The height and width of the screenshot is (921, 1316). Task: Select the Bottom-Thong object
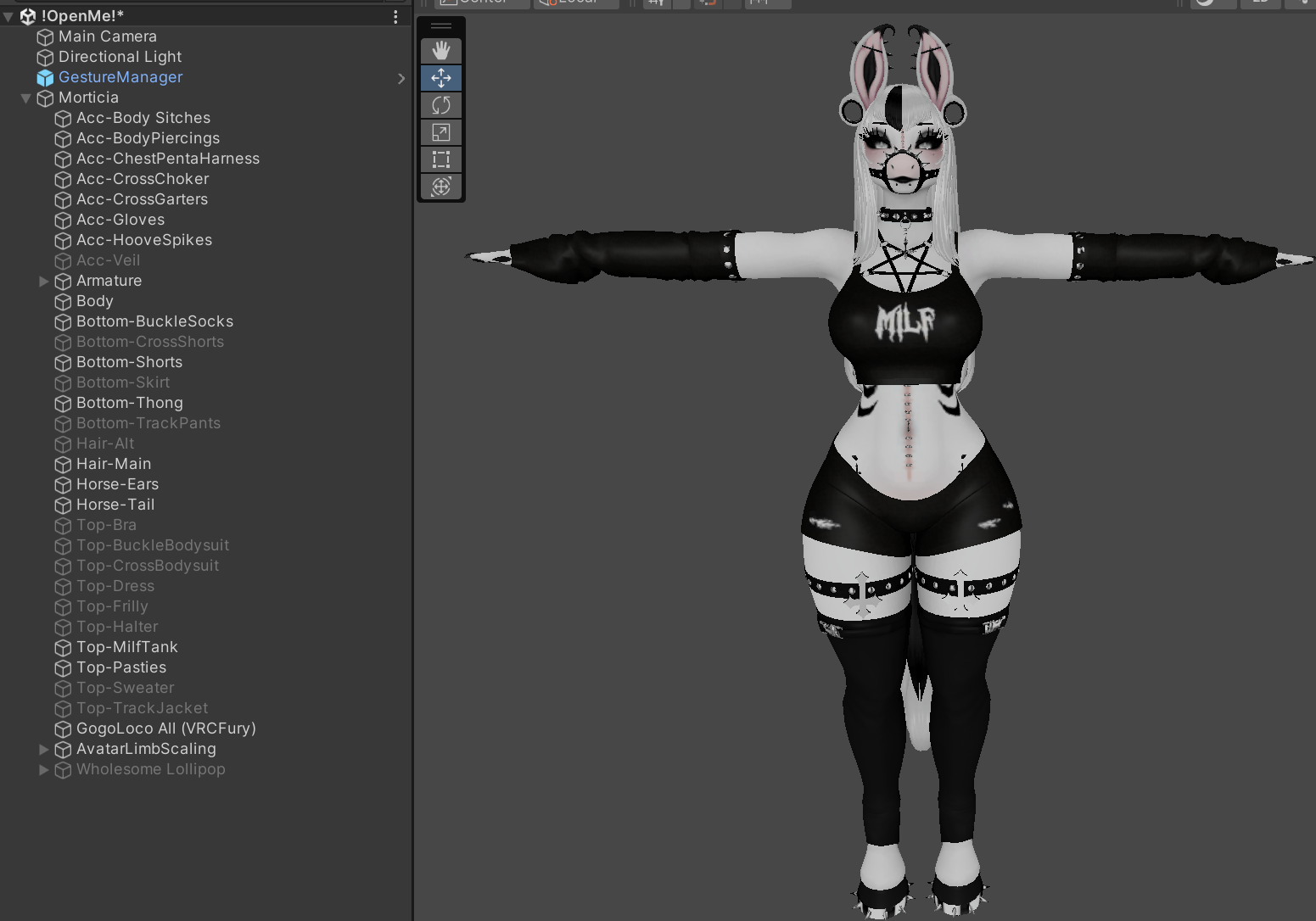pos(130,403)
